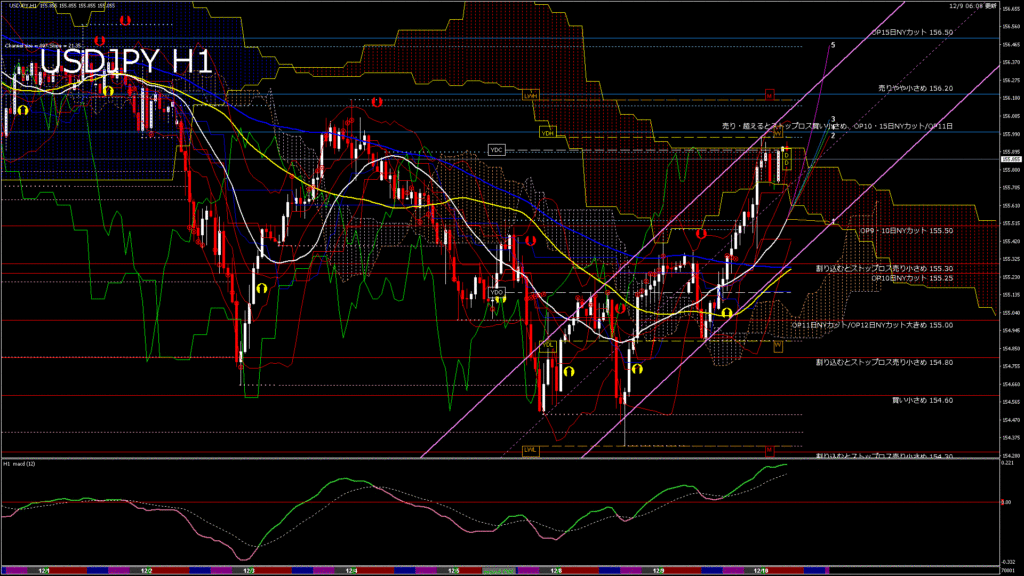Click wave number 5 projection label
The image size is (1024, 576).
pos(832,46)
